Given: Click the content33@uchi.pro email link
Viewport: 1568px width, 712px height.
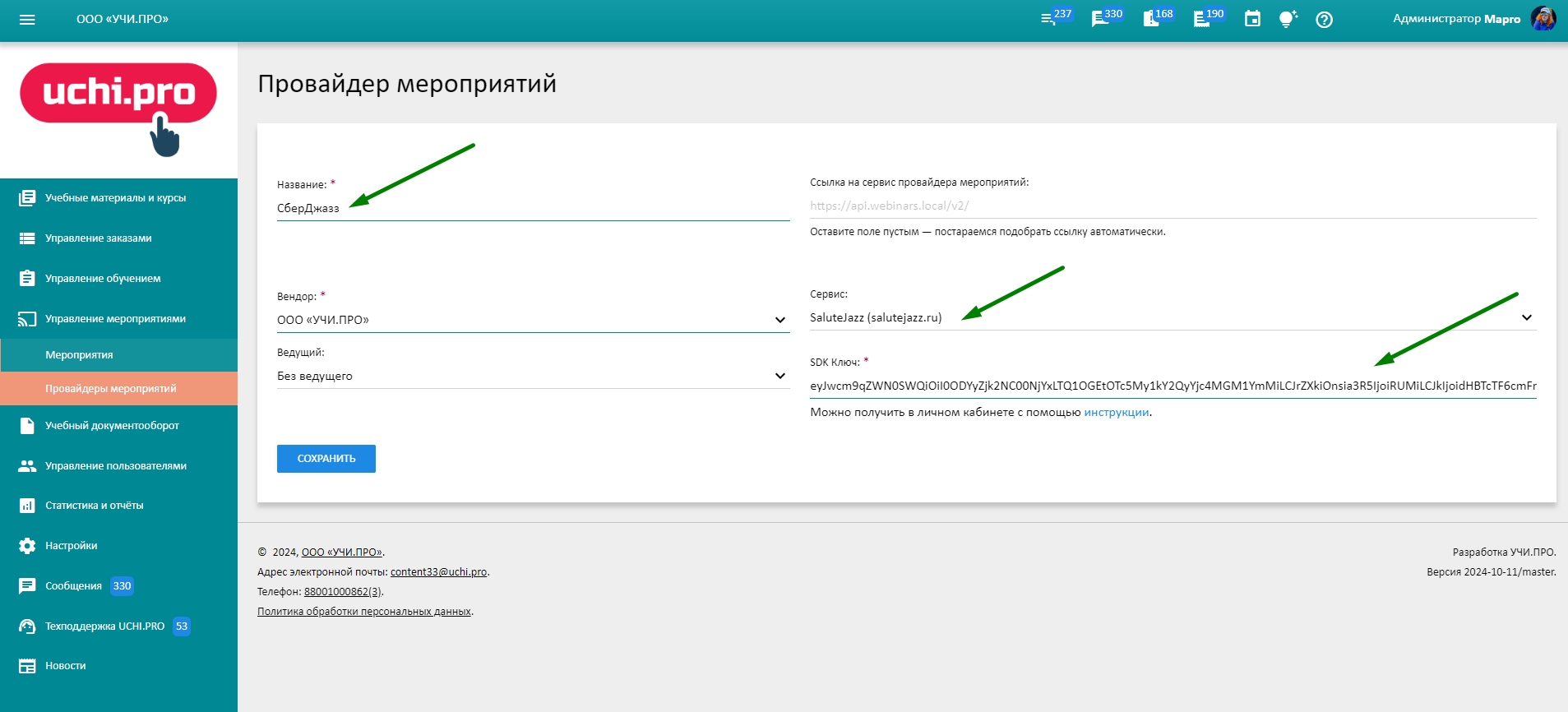Looking at the screenshot, I should (x=439, y=572).
